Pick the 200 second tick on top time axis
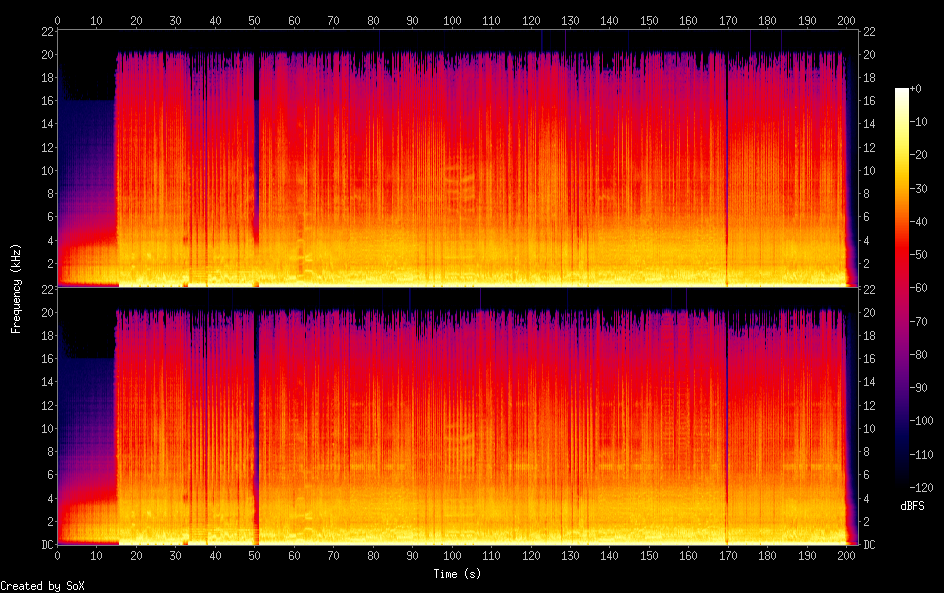The image size is (944, 593). [x=847, y=20]
